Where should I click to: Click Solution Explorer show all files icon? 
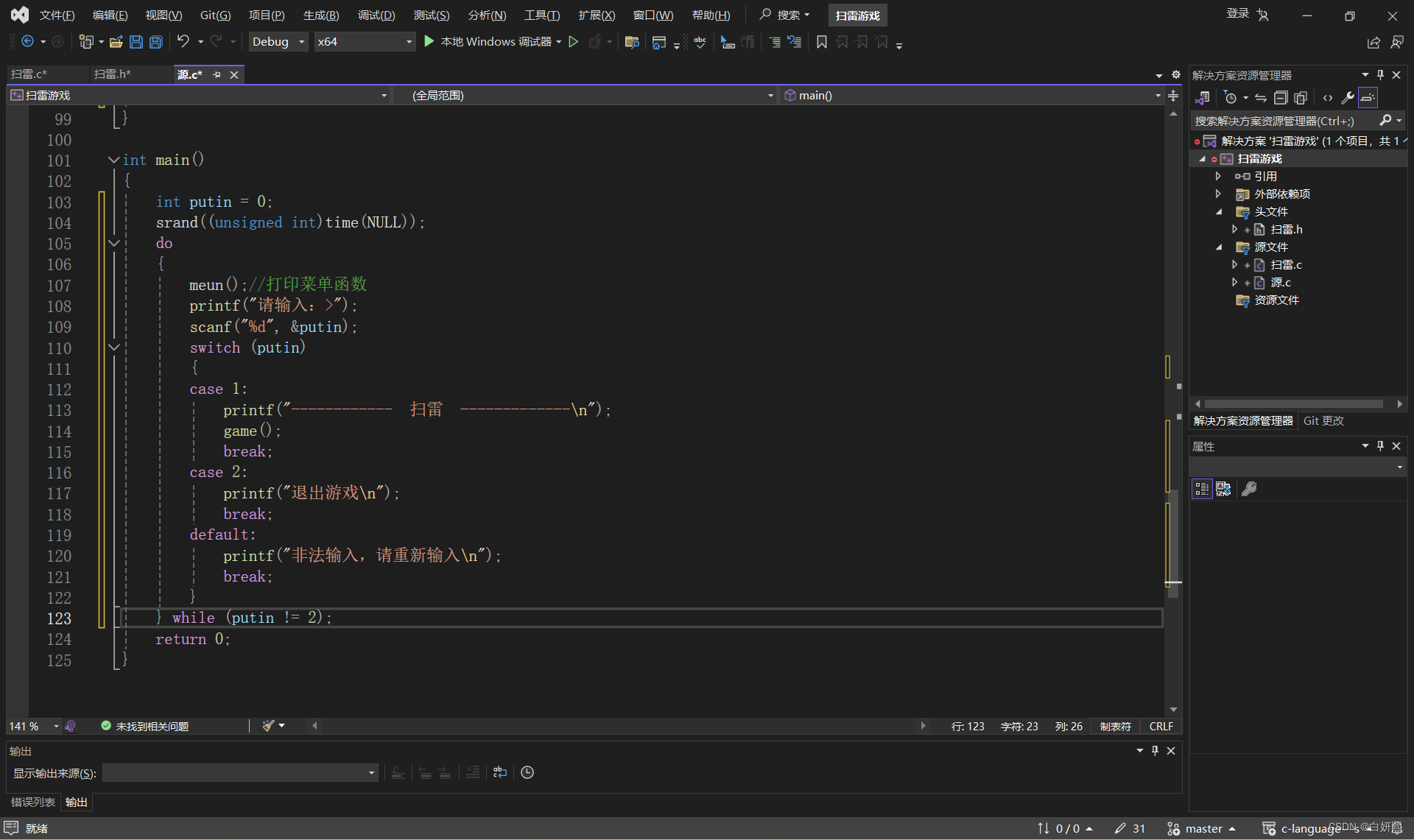[x=1301, y=98]
